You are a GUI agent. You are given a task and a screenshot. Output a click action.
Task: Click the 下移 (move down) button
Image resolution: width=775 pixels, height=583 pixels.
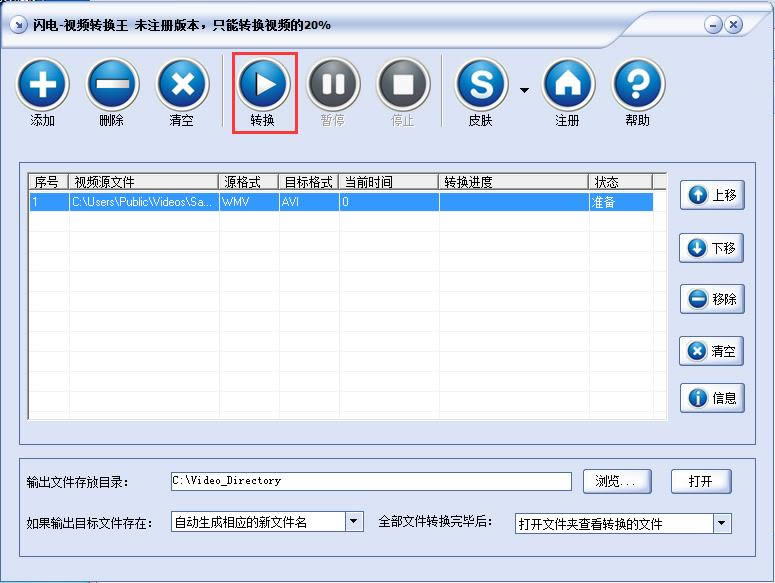[x=712, y=248]
